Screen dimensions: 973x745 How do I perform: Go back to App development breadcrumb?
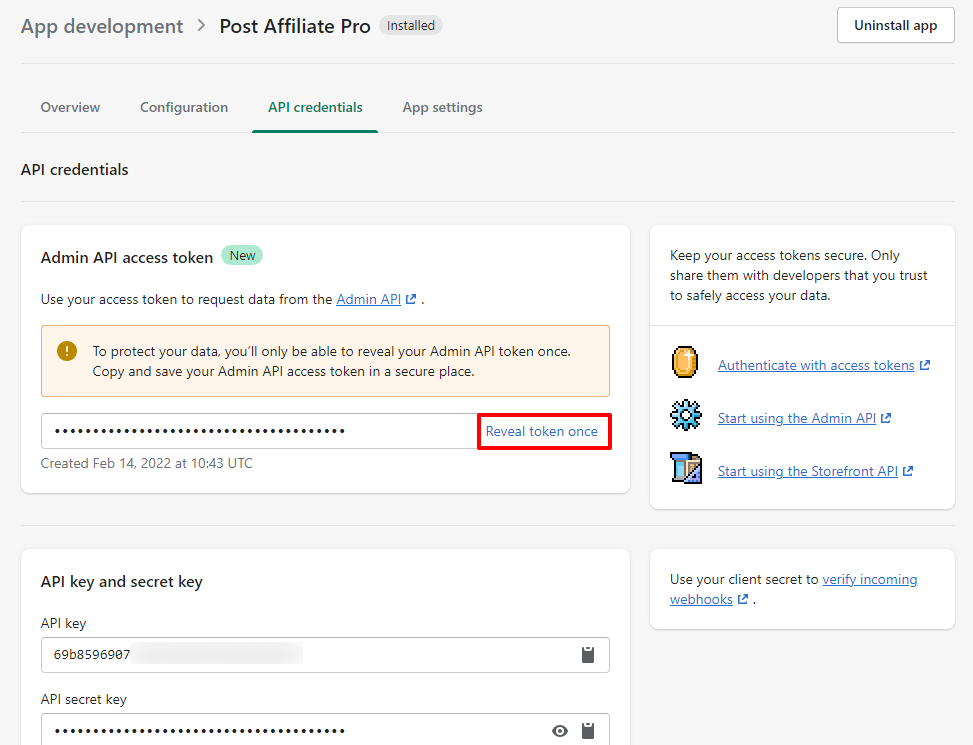[x=102, y=26]
